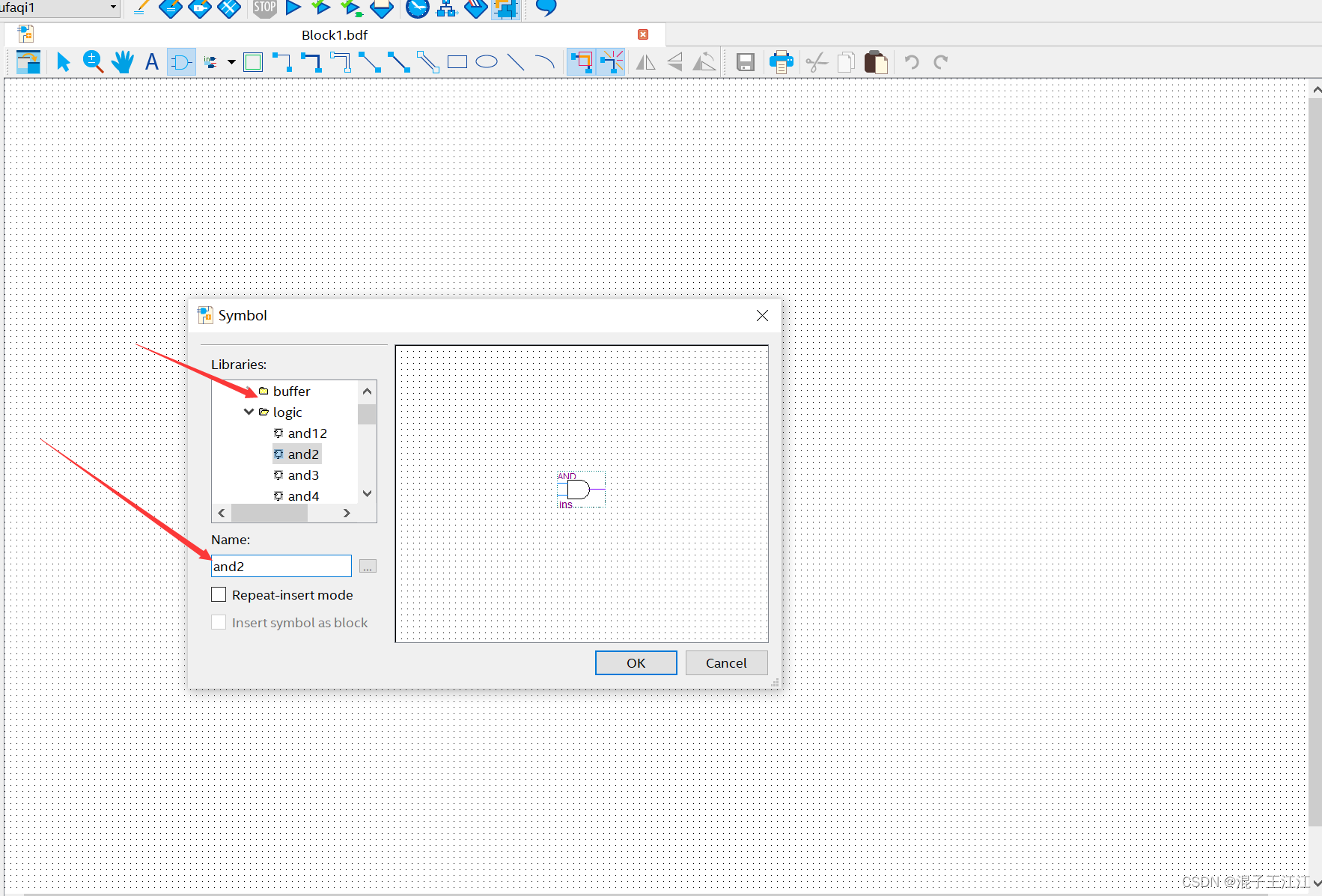Close the Symbol dialog window
Viewport: 1322px width, 896px height.
(762, 315)
